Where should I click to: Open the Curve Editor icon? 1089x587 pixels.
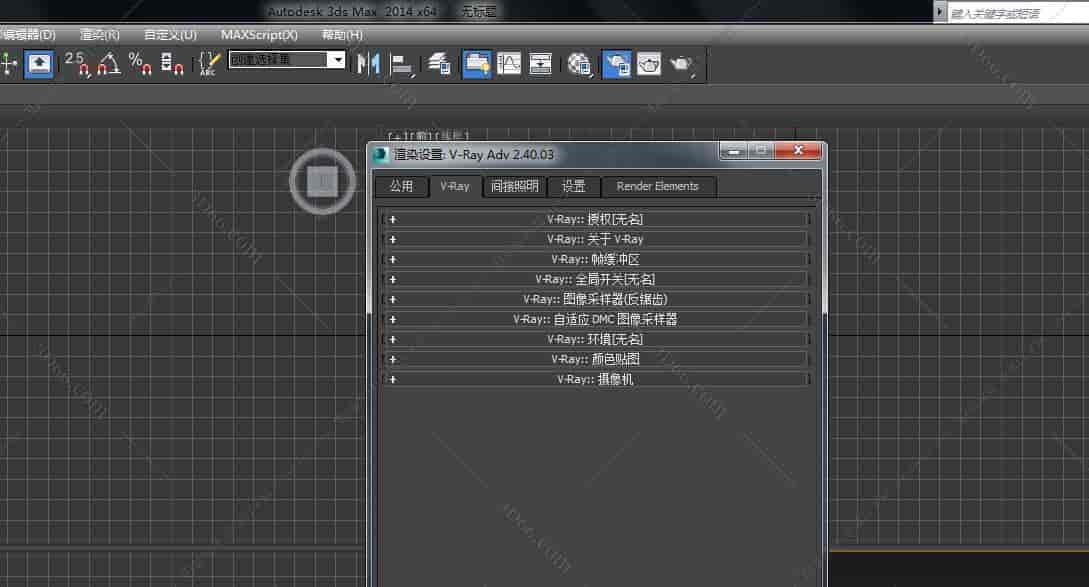click(510, 64)
